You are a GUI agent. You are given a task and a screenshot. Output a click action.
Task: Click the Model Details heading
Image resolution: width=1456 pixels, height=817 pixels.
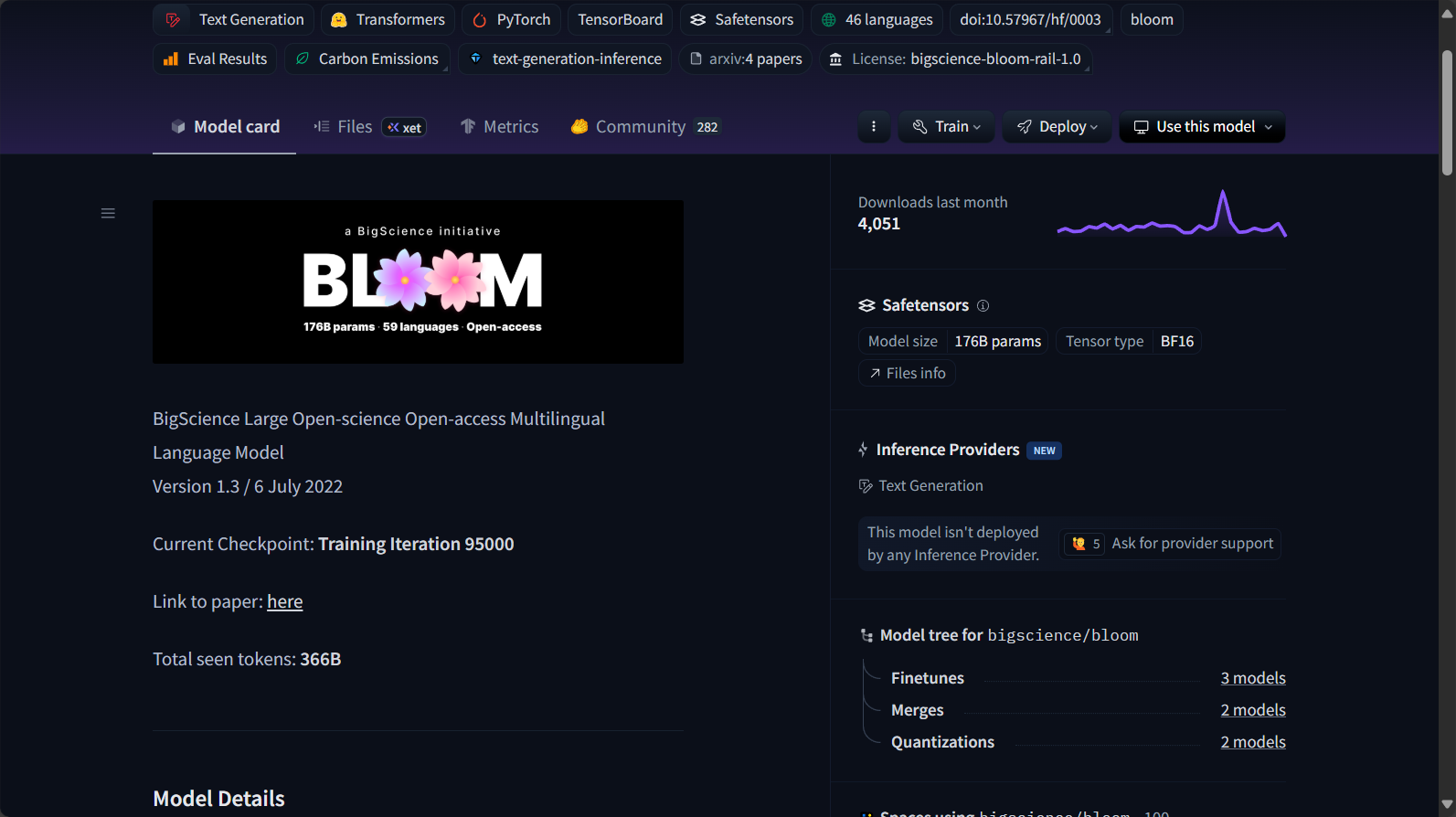[219, 799]
